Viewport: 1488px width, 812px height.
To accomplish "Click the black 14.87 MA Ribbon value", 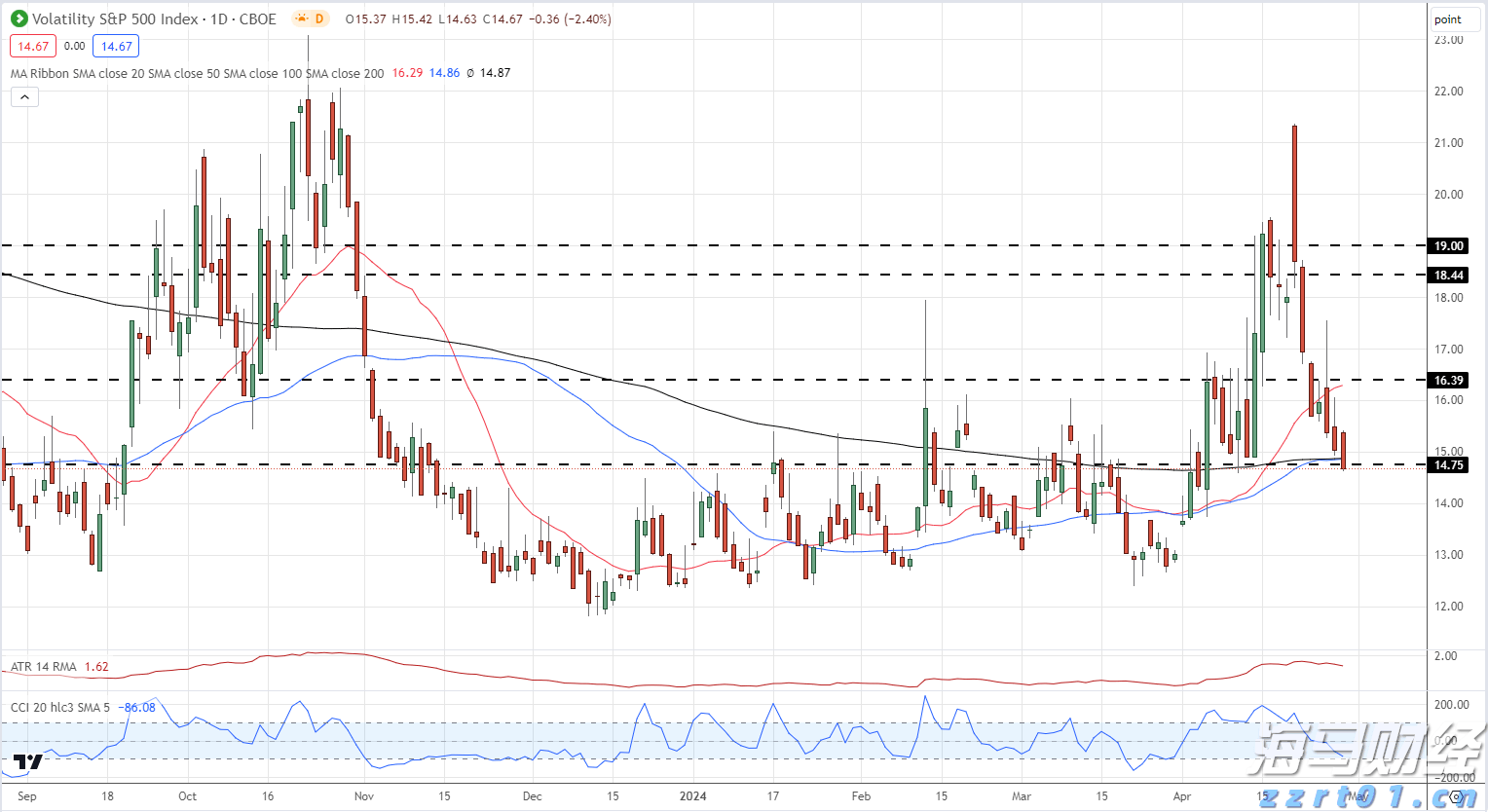I will tap(495, 73).
